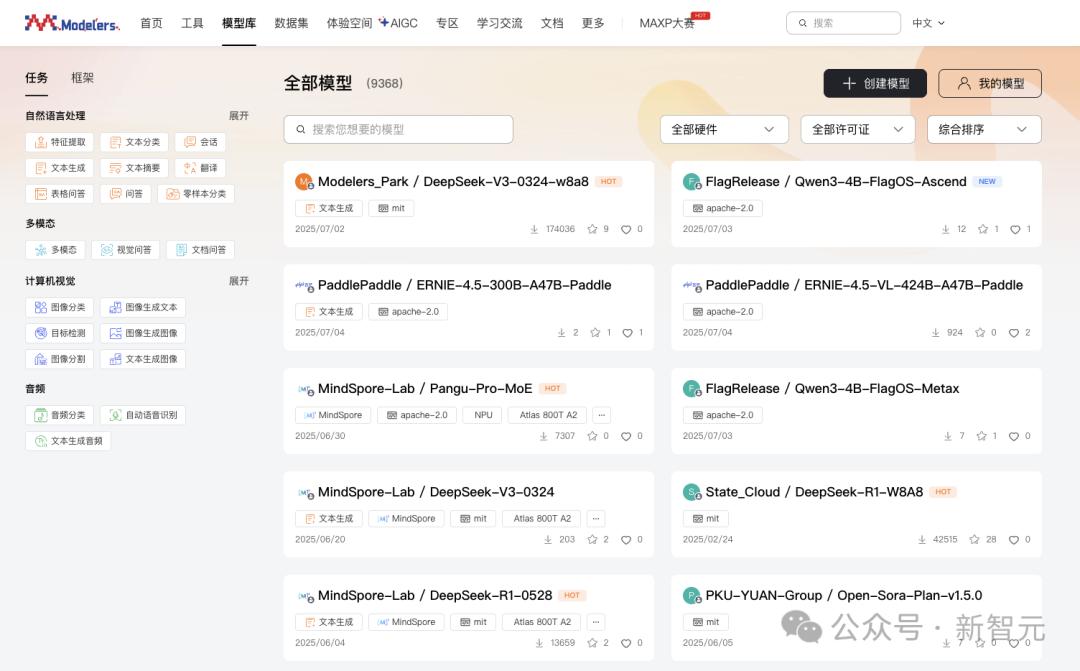
Task: Click the star icon on Pangu-Pro-MoE card
Action: point(592,435)
